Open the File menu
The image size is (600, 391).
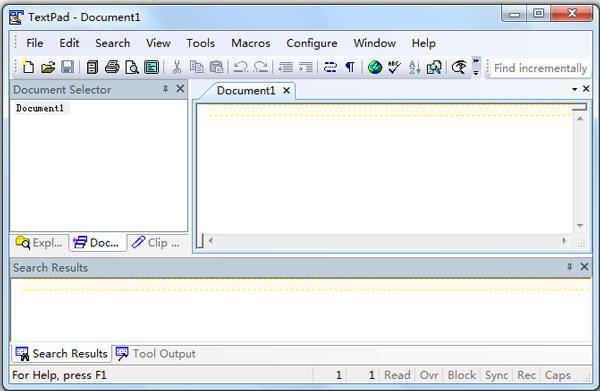[x=34, y=43]
